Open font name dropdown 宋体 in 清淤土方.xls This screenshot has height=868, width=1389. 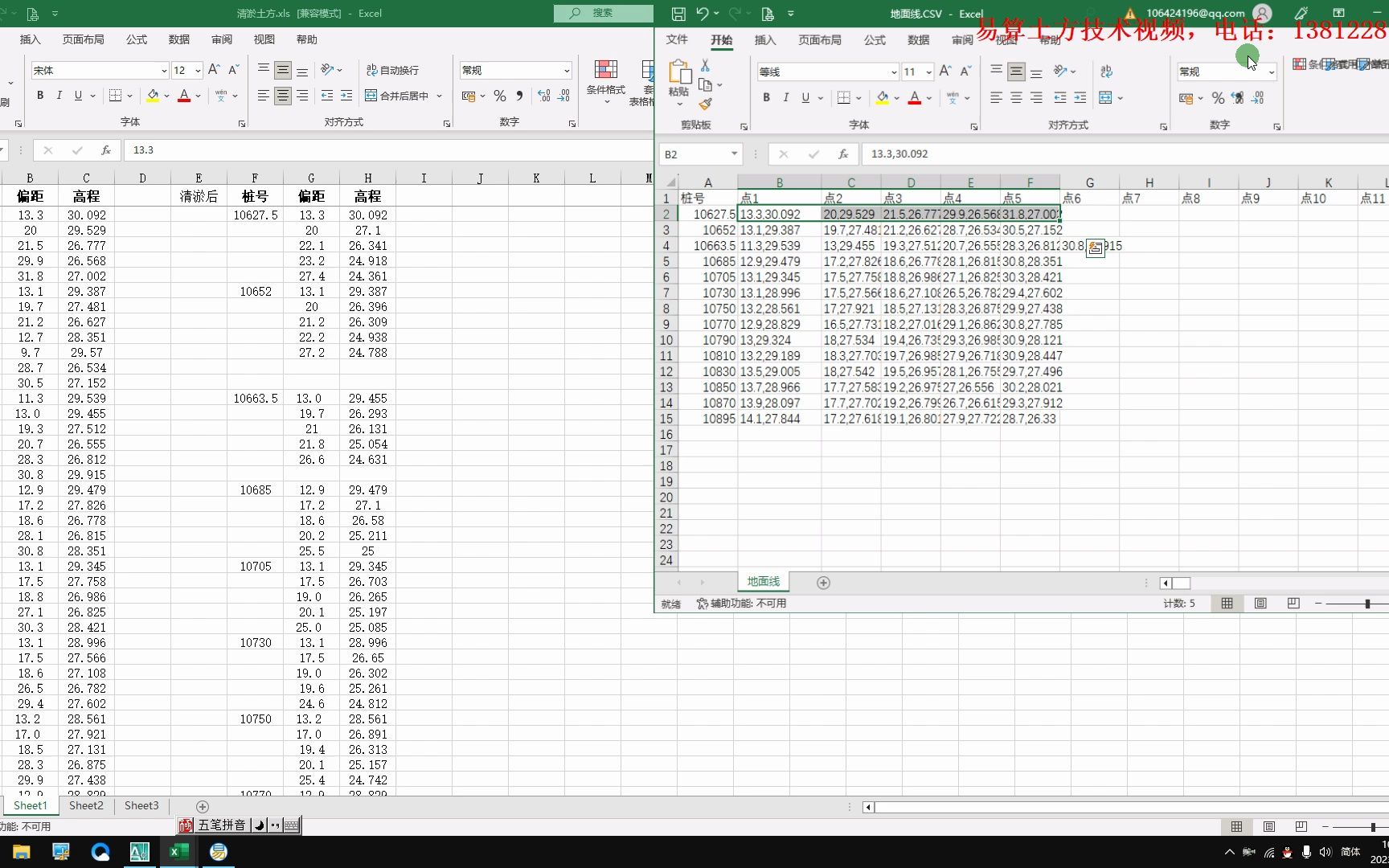(164, 70)
